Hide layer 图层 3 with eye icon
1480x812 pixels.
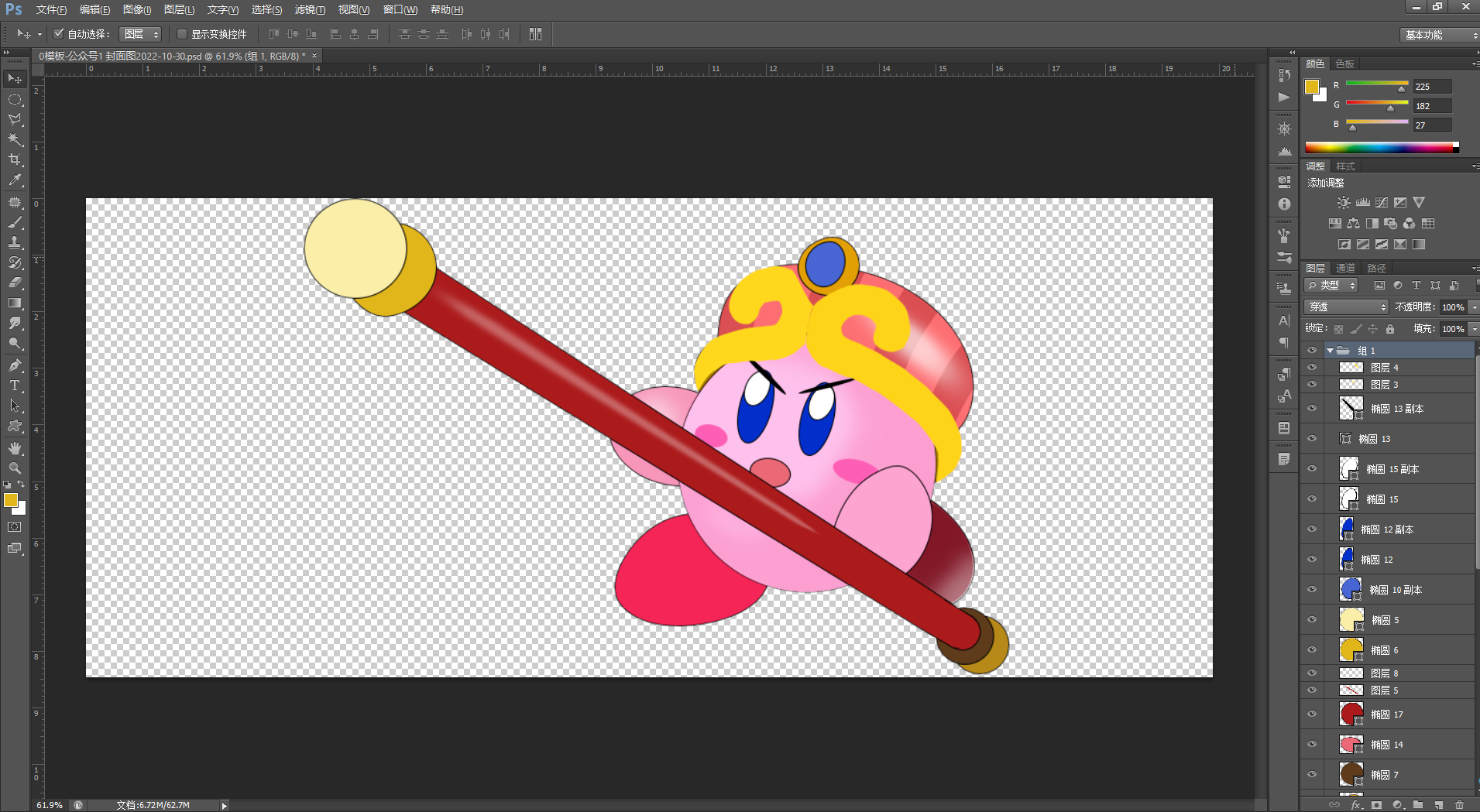pyautogui.click(x=1312, y=384)
